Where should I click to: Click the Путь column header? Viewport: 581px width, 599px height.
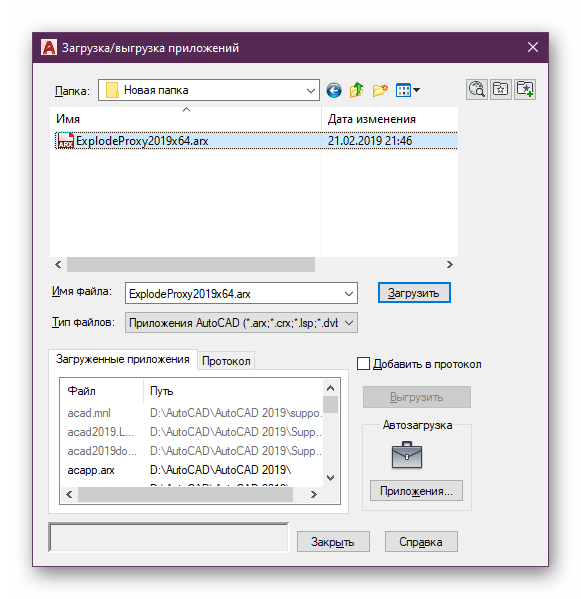(x=233, y=391)
